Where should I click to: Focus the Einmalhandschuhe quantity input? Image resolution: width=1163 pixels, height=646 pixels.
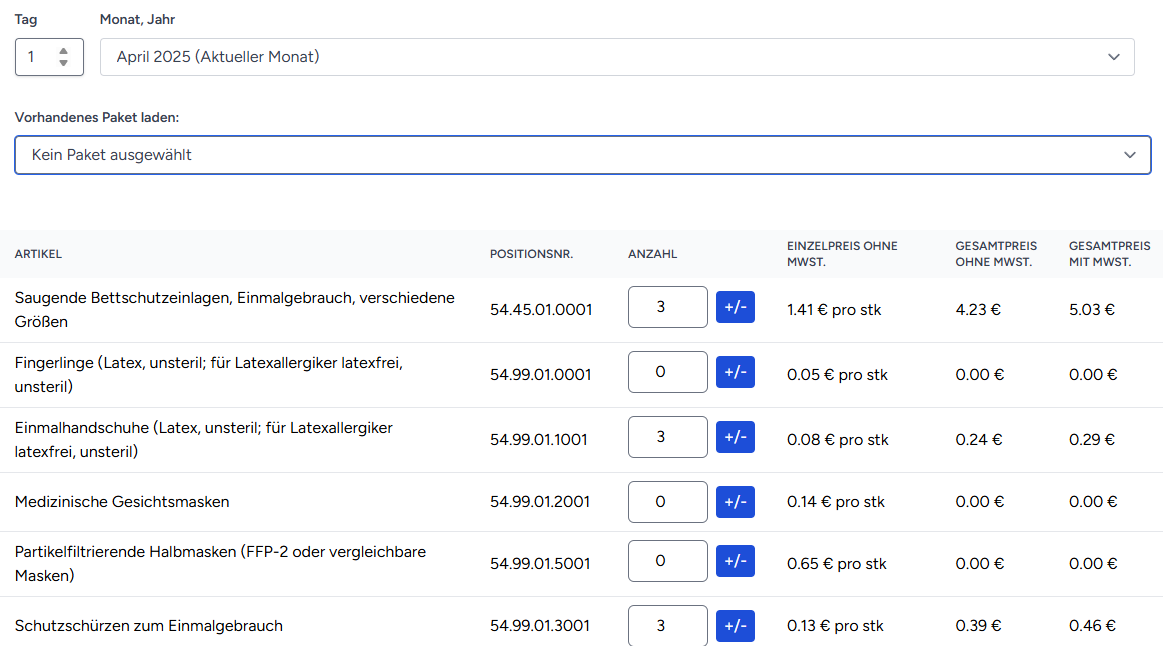[x=668, y=437]
